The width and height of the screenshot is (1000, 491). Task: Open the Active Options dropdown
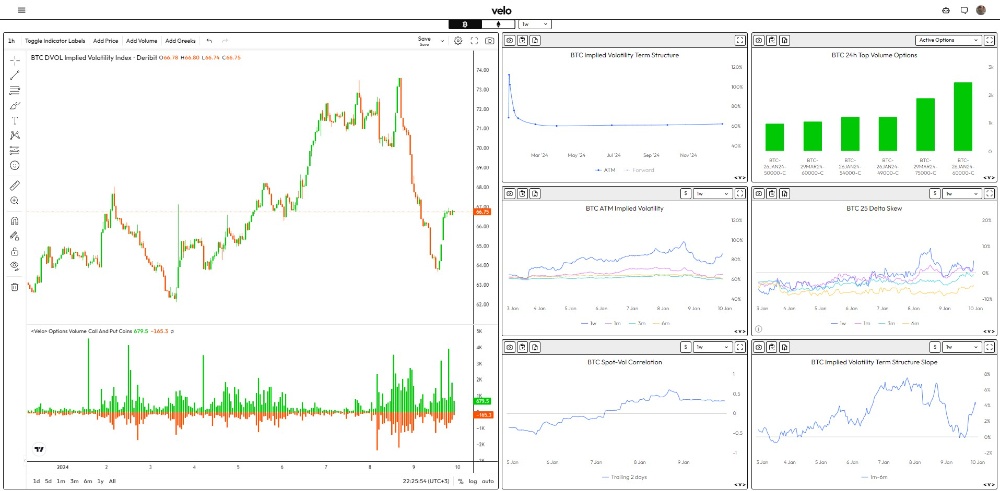pyautogui.click(x=945, y=41)
